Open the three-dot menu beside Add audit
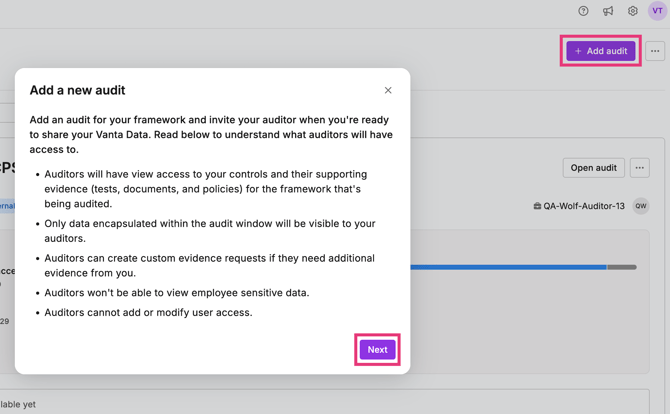The image size is (670, 414). (x=655, y=51)
